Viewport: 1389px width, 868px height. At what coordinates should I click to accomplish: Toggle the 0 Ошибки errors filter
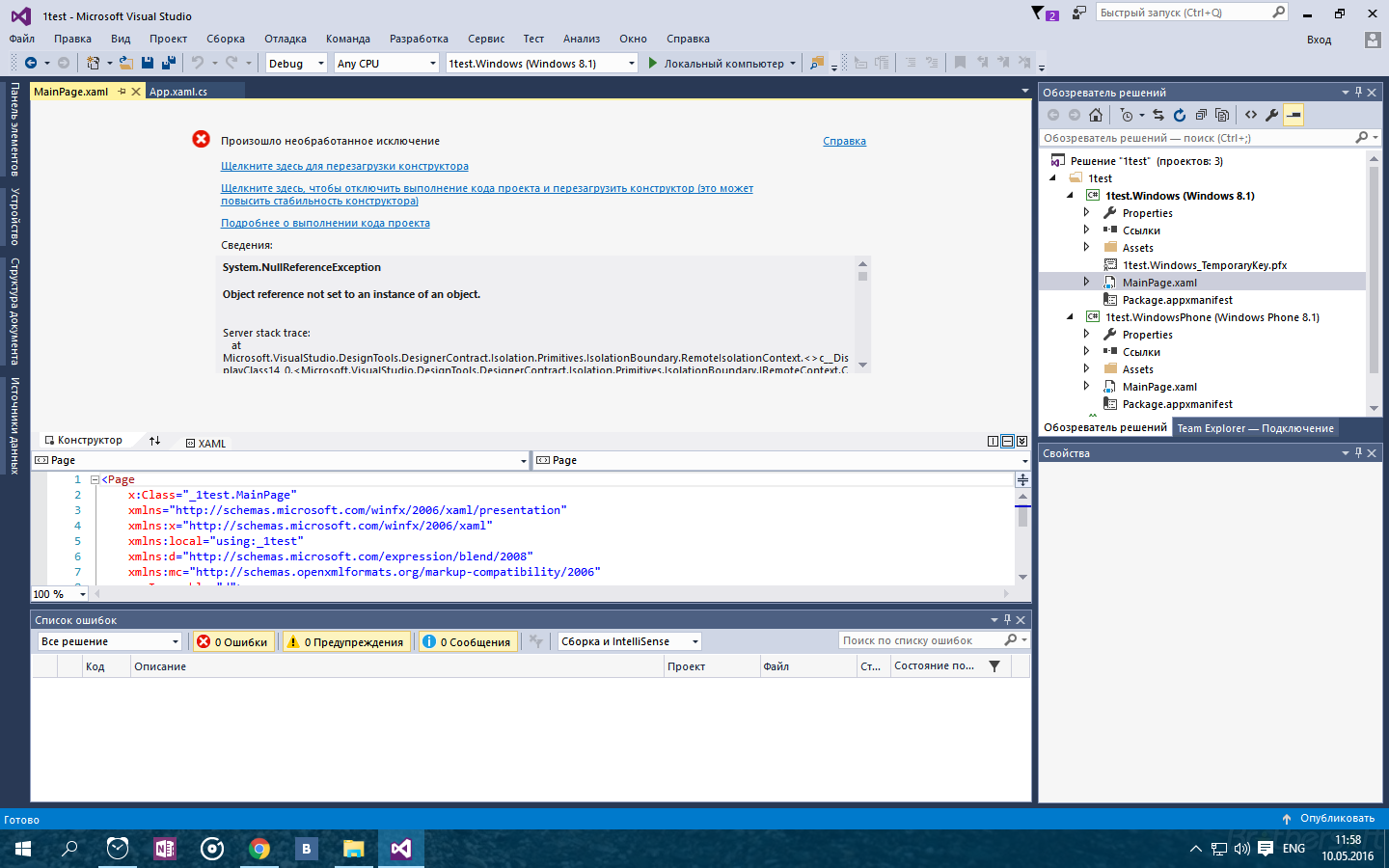(231, 641)
